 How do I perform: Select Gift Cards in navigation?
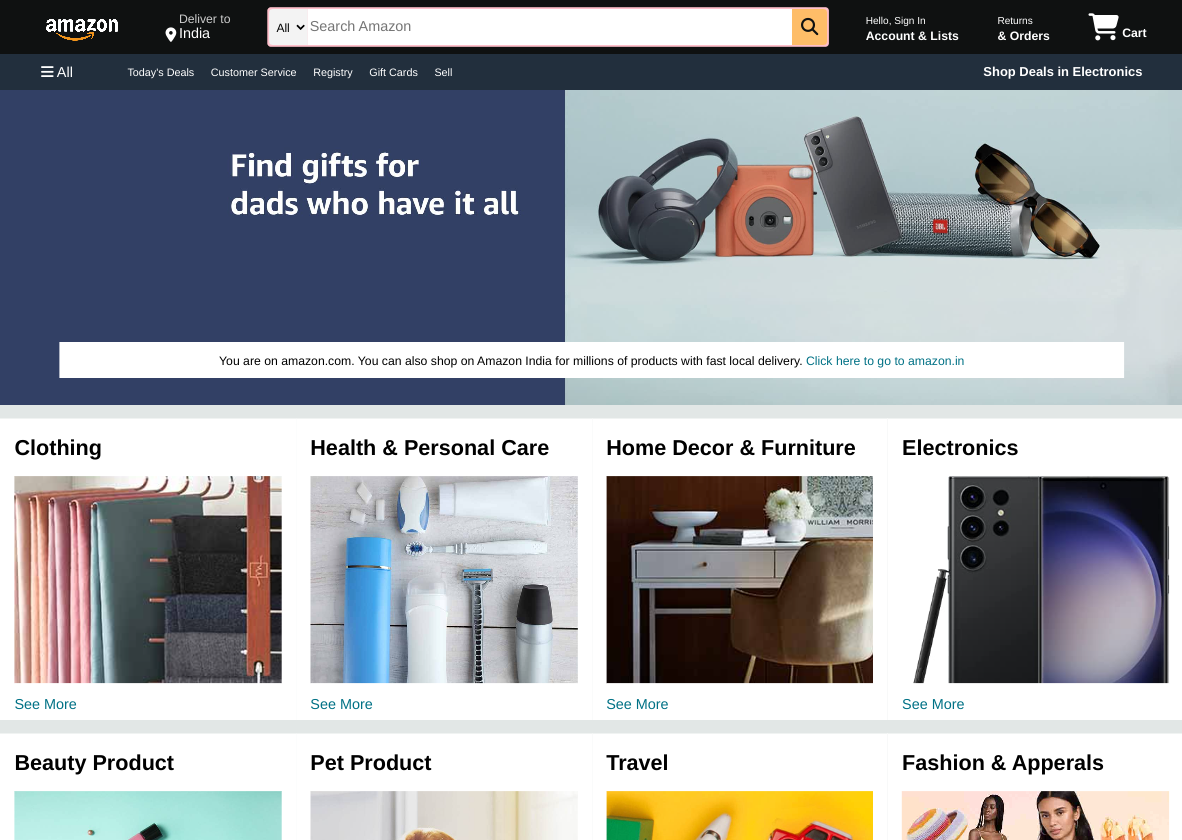(x=393, y=72)
